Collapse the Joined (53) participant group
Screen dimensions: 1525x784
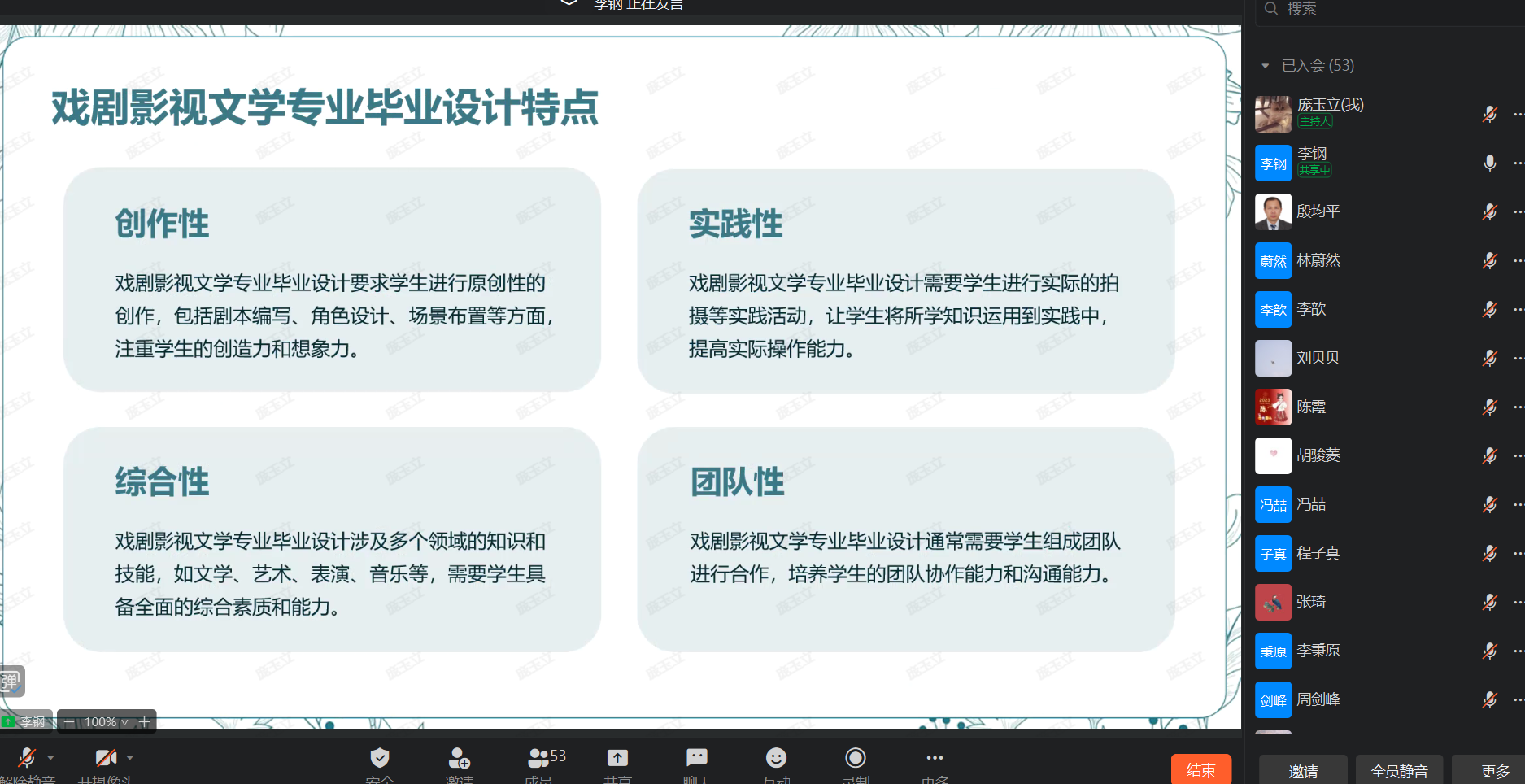click(x=1265, y=66)
